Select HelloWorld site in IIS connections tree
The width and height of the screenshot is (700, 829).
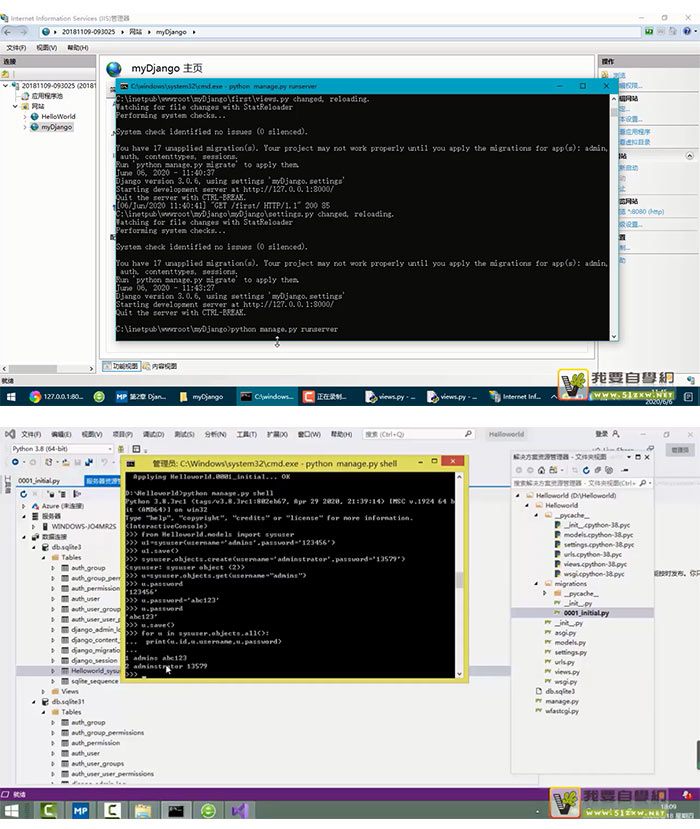[x=58, y=116]
